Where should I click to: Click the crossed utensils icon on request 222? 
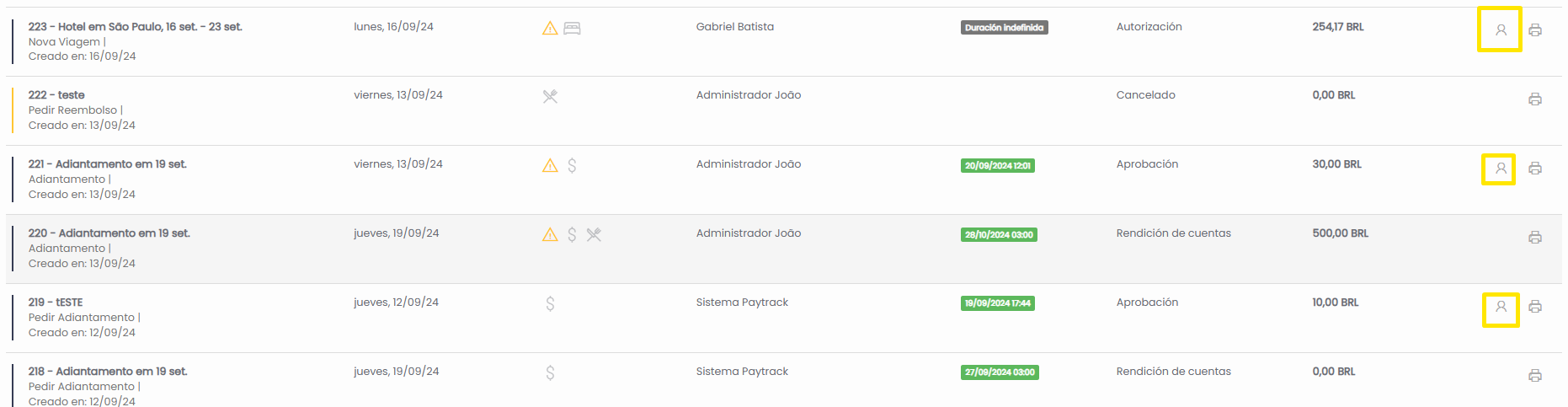click(x=550, y=96)
